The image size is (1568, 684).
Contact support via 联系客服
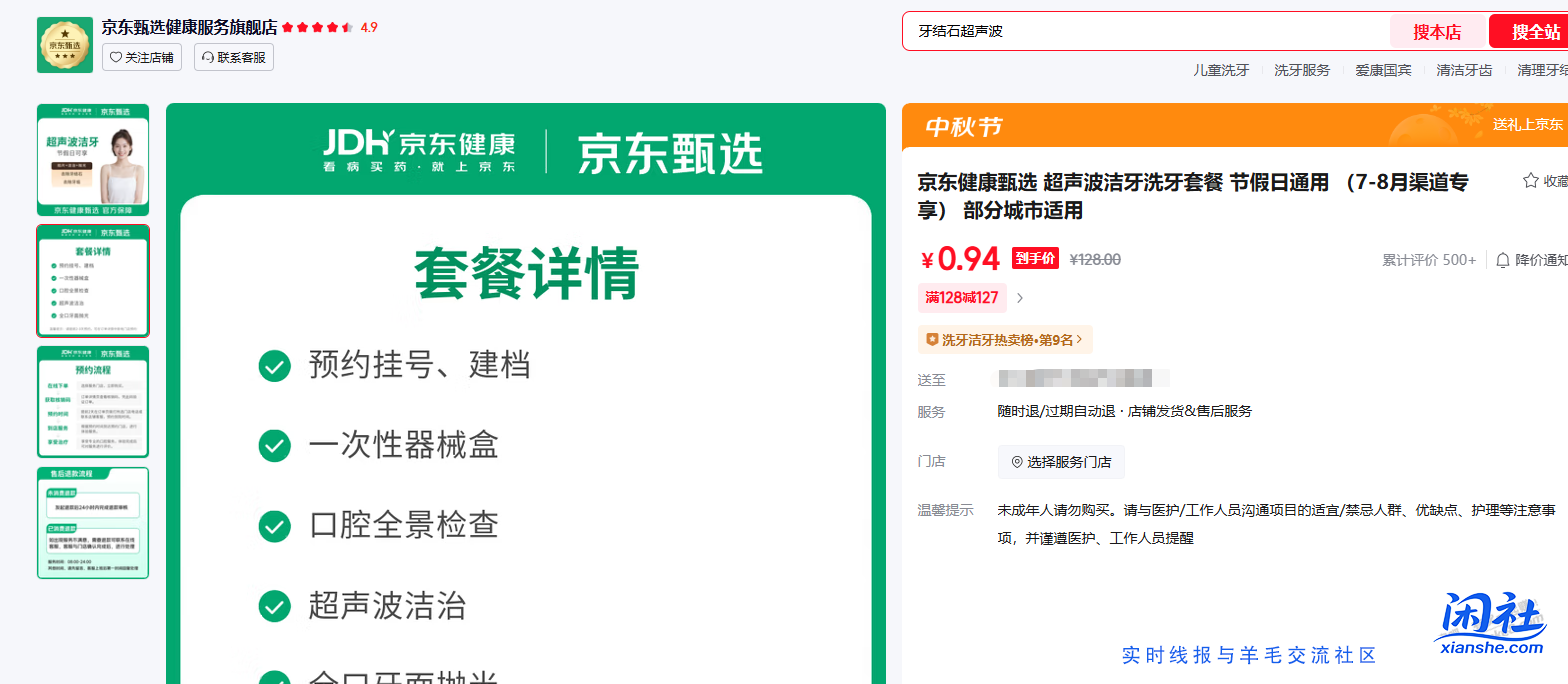(x=234, y=58)
